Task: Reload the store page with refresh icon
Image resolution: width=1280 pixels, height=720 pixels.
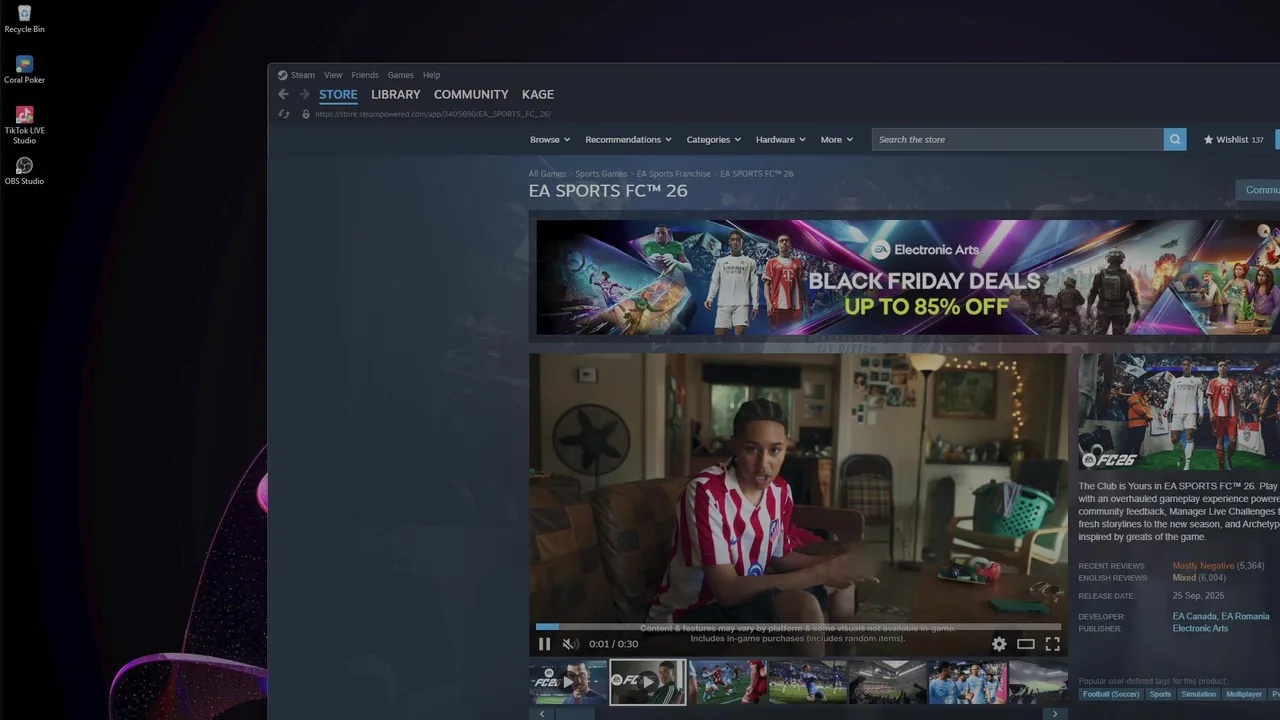Action: pos(284,114)
